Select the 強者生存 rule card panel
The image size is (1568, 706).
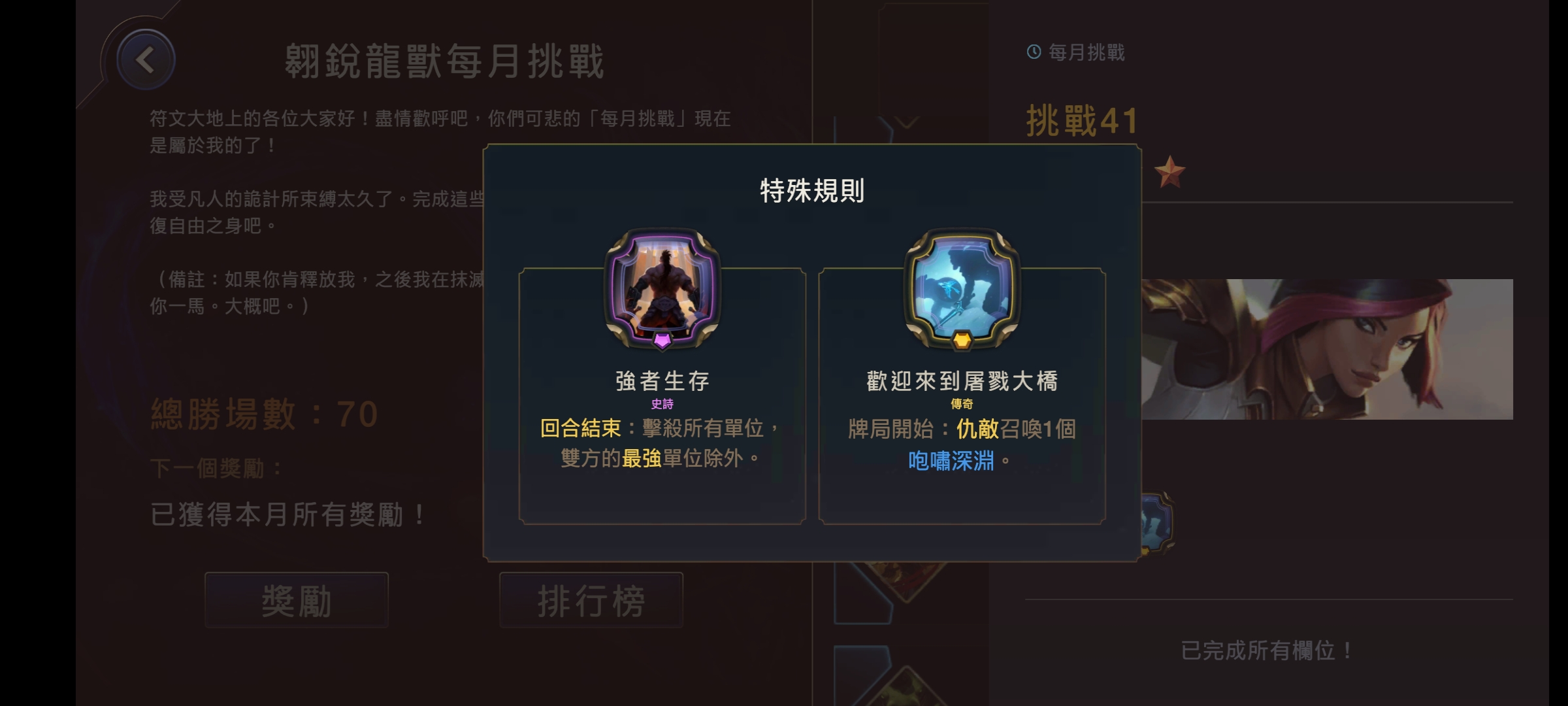662,395
